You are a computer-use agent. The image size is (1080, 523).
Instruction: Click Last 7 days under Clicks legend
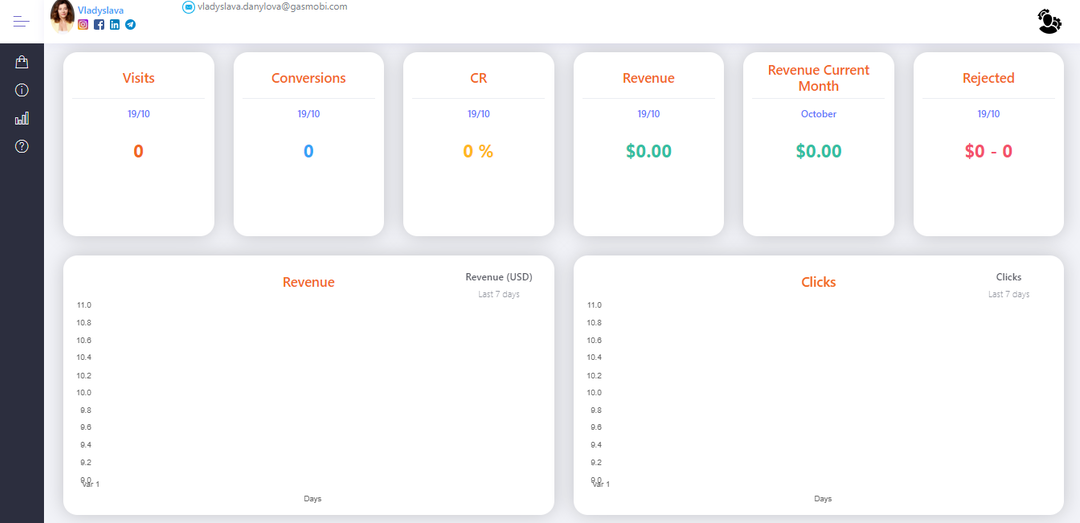click(x=1008, y=294)
